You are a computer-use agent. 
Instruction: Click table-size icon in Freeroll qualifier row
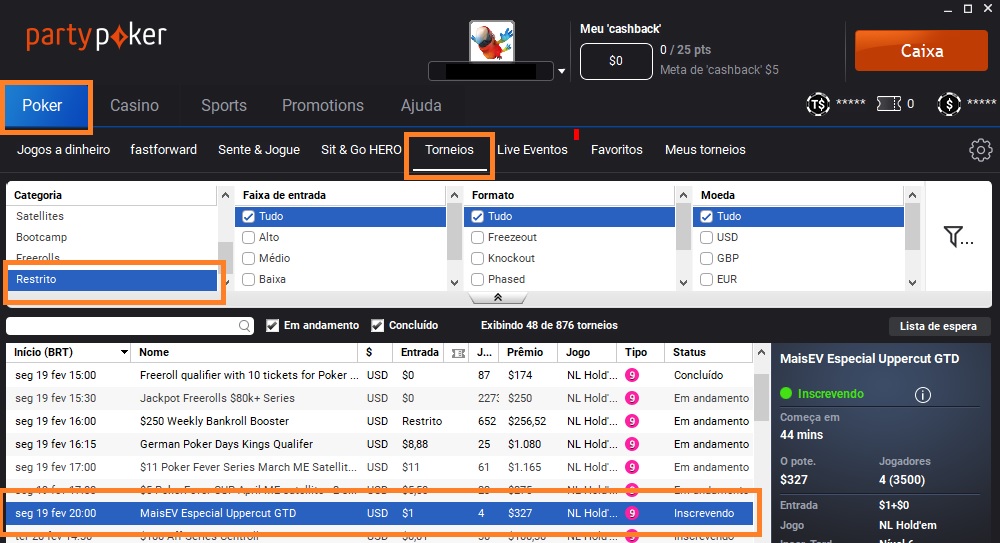(631, 375)
